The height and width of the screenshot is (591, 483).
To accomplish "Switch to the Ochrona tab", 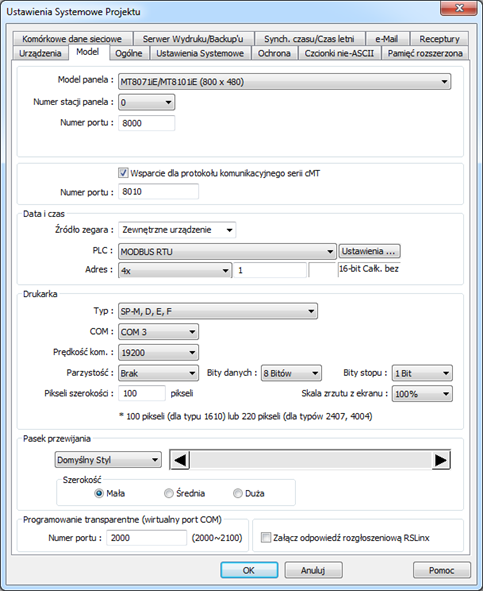I will point(274,53).
